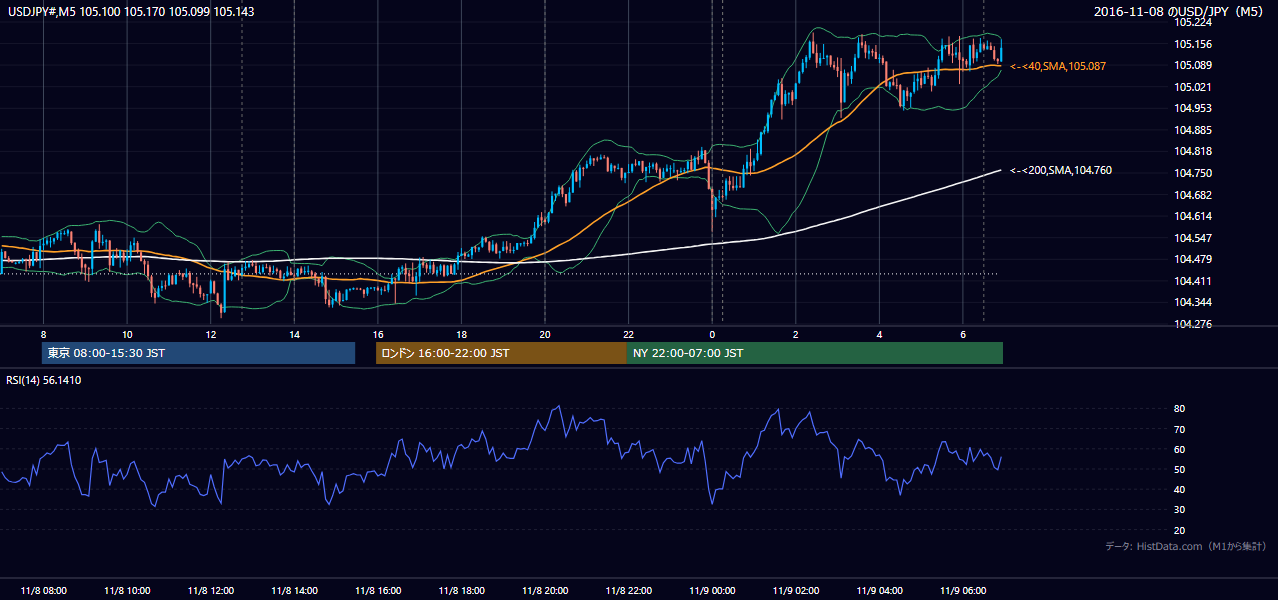Click price axis value 105.156
1278x600 pixels.
tap(1192, 44)
